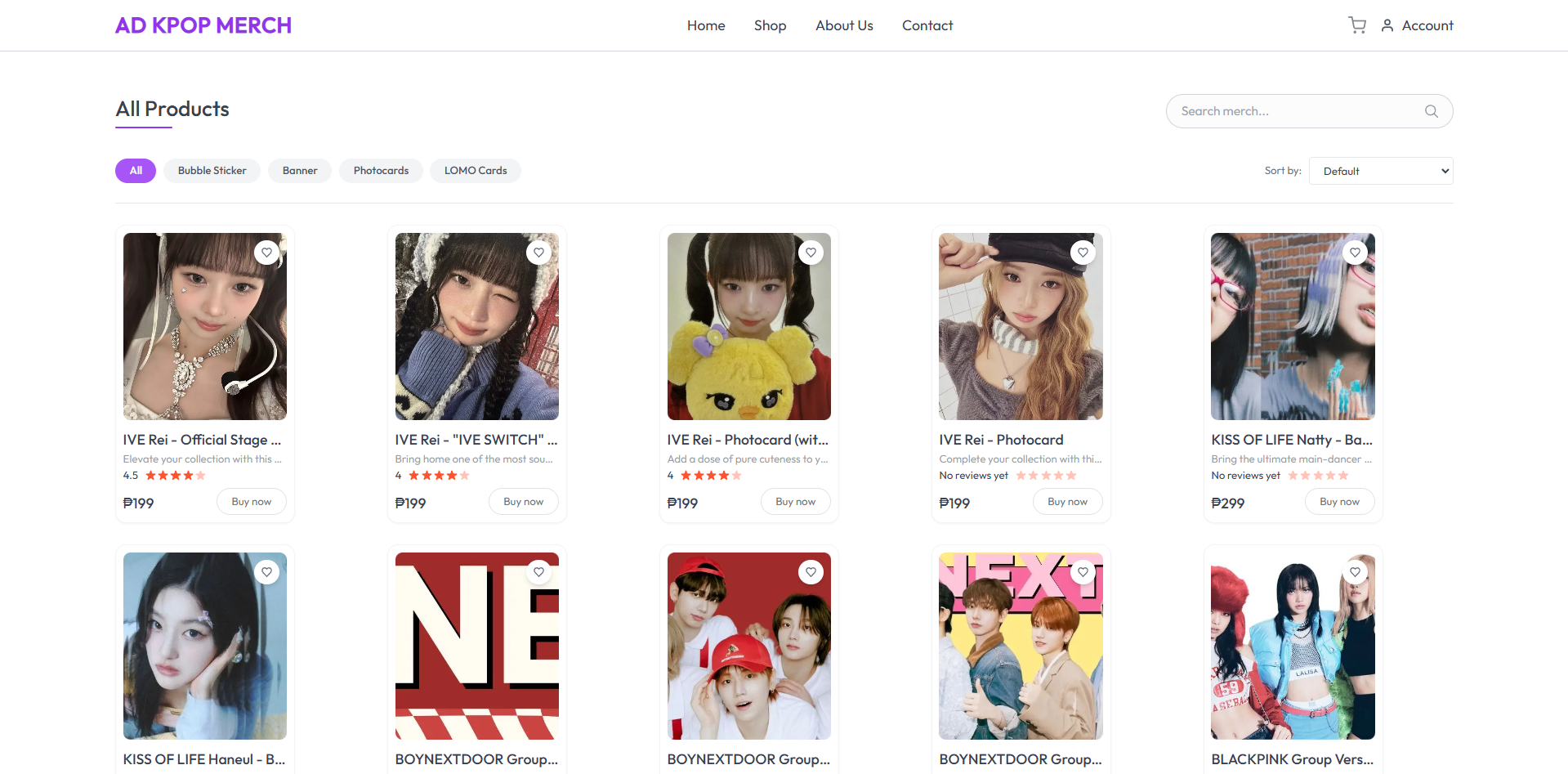Click the All Products heading
1568x774 pixels.
coord(172,109)
